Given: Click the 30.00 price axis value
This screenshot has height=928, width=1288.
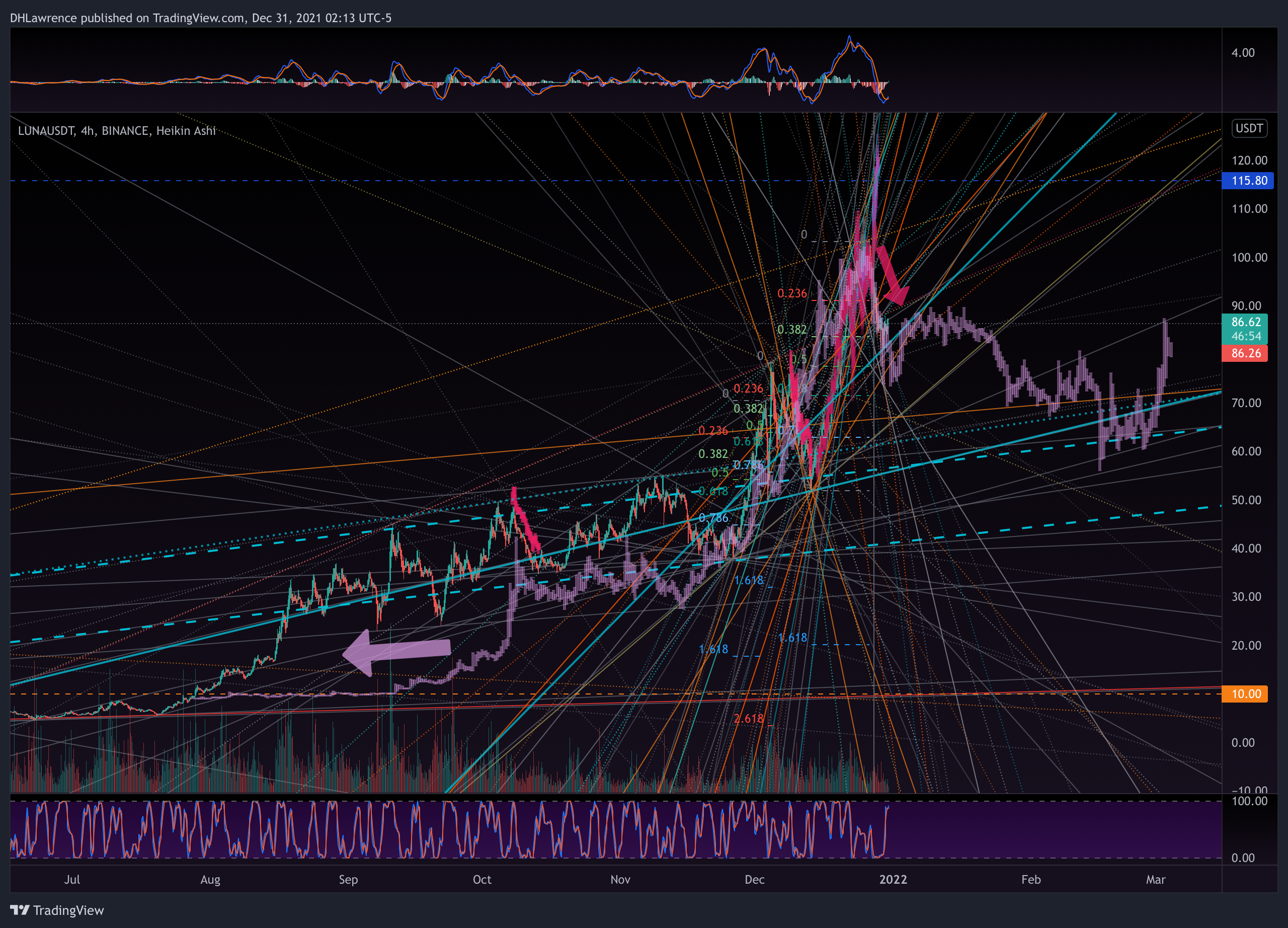Looking at the screenshot, I should click(1247, 597).
